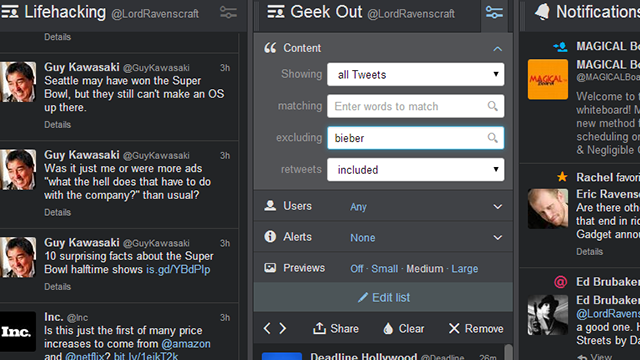Click Guy Kawasaki avatar on halftime shows tweet

(x=18, y=257)
